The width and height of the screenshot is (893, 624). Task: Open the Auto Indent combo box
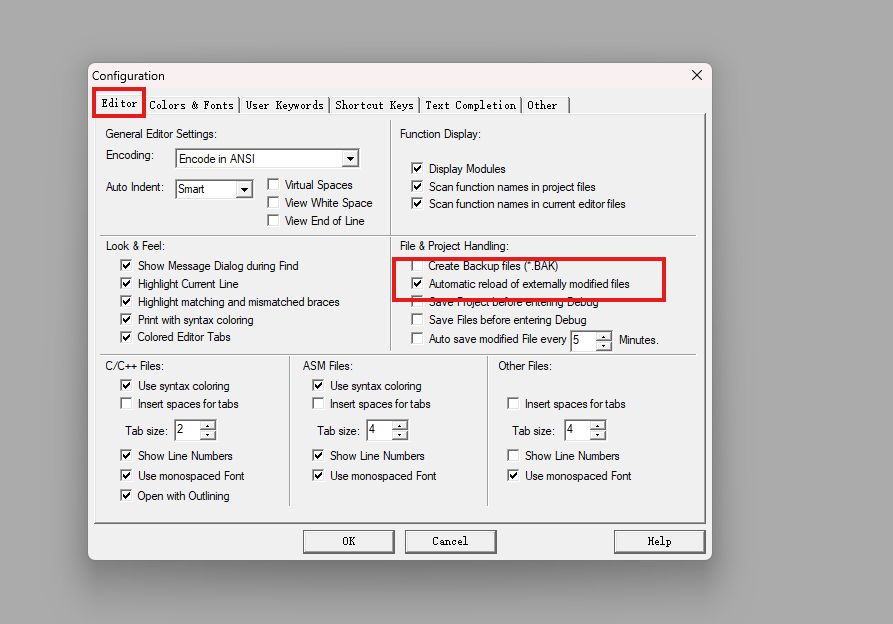pos(244,189)
